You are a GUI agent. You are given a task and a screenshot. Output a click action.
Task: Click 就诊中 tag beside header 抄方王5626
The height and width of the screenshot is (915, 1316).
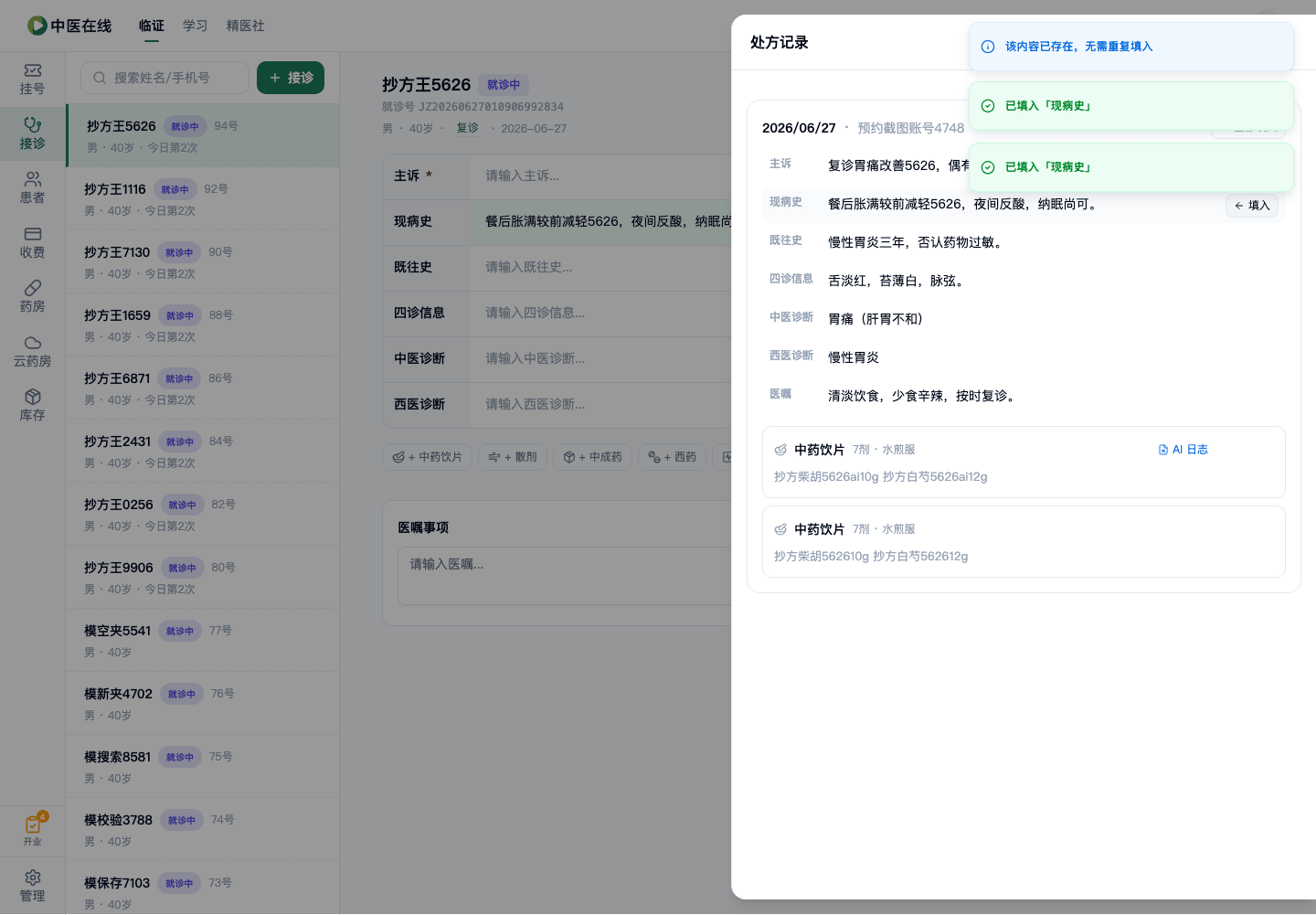504,85
